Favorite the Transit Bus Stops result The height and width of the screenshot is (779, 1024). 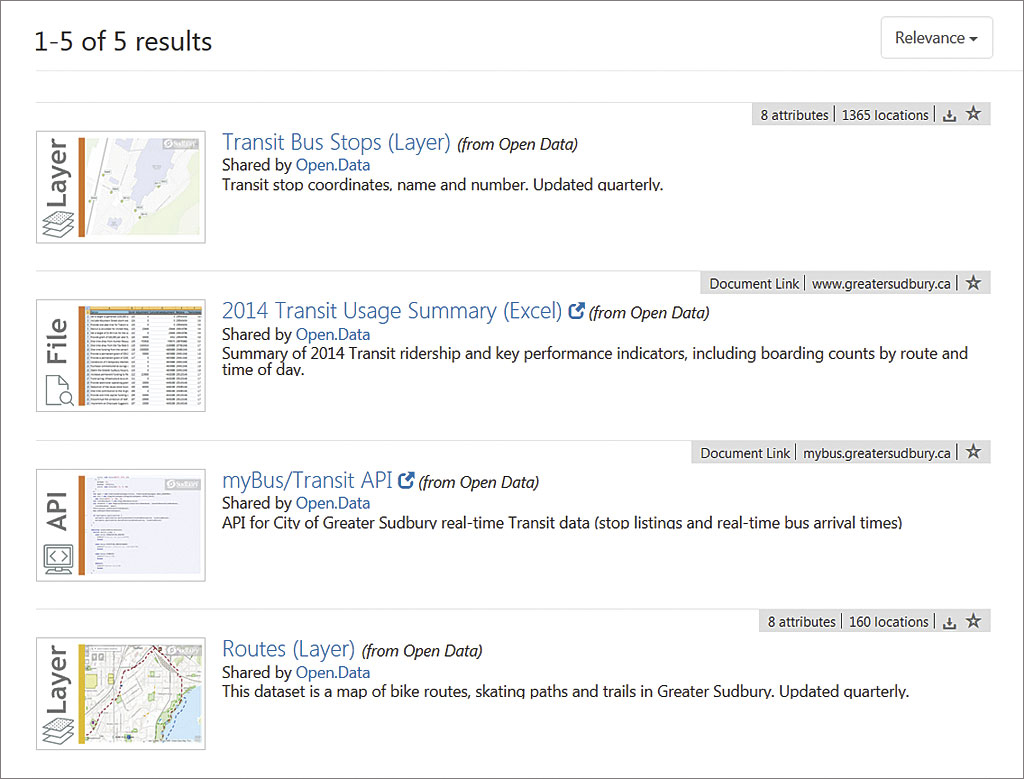point(974,114)
